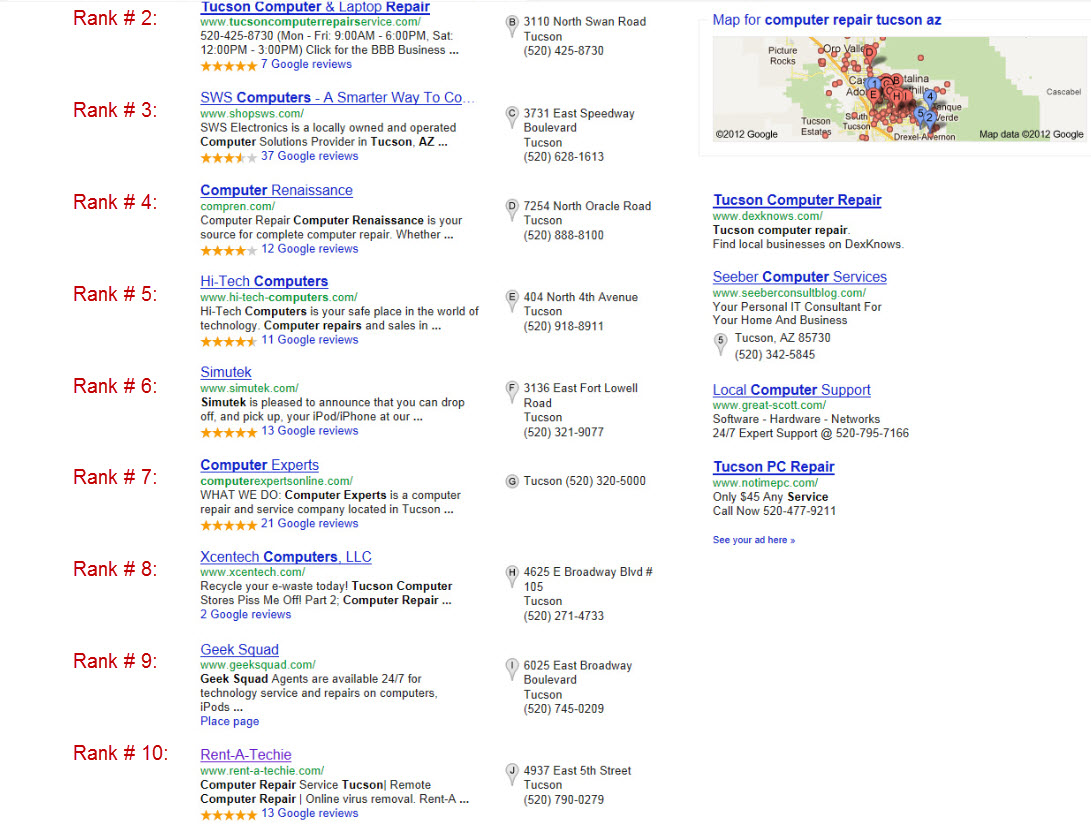Click www.hi-tech-computers.com URL text
1091x828 pixels.
(278, 297)
